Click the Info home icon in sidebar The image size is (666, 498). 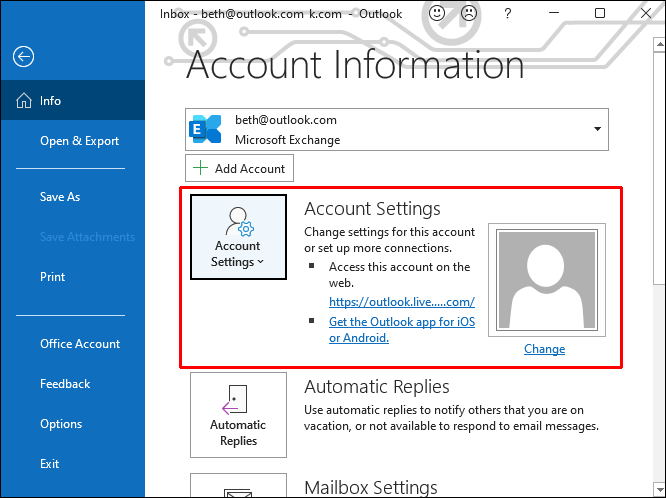(x=22, y=101)
